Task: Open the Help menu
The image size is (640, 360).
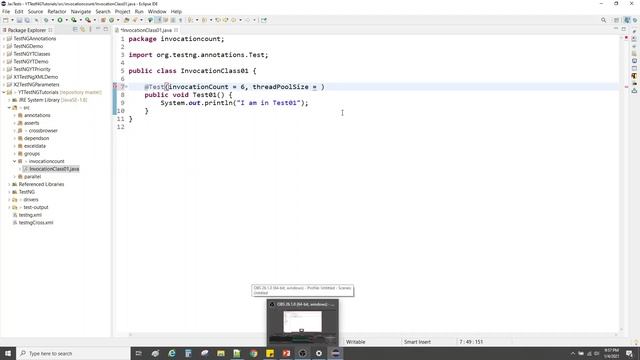Action: [x=176, y=11]
